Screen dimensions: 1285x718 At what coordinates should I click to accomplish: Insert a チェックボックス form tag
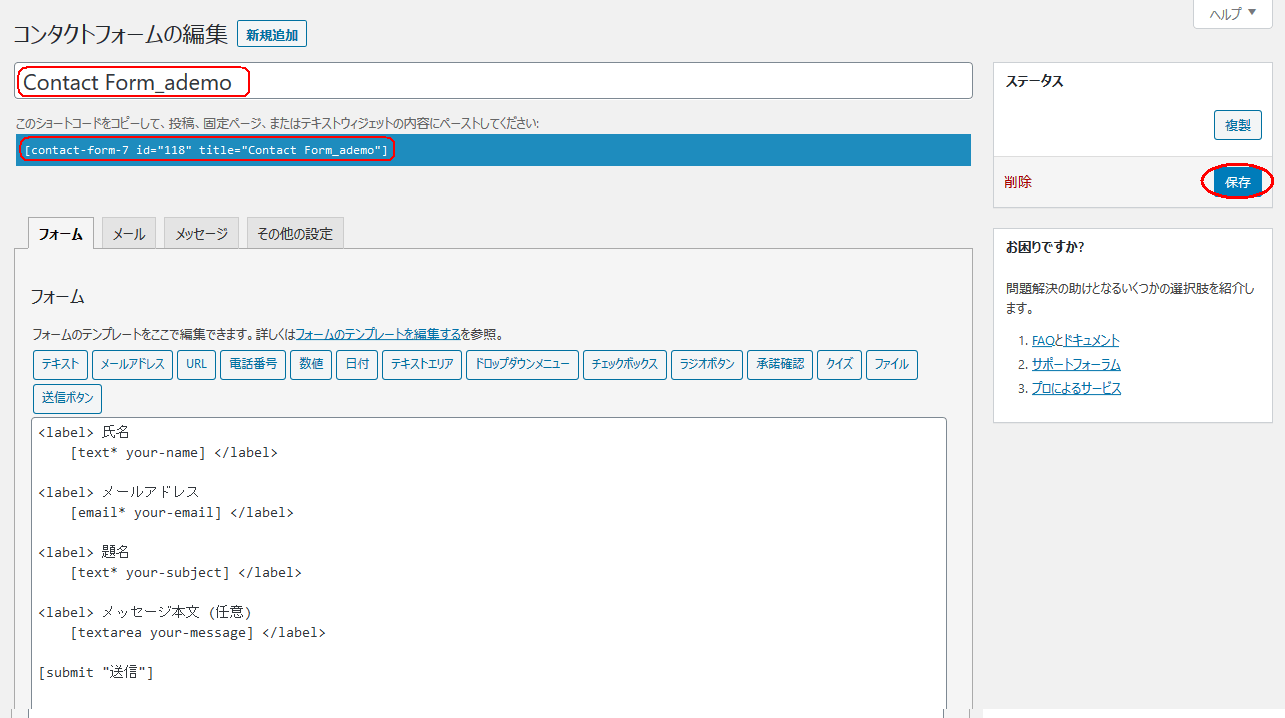625,364
